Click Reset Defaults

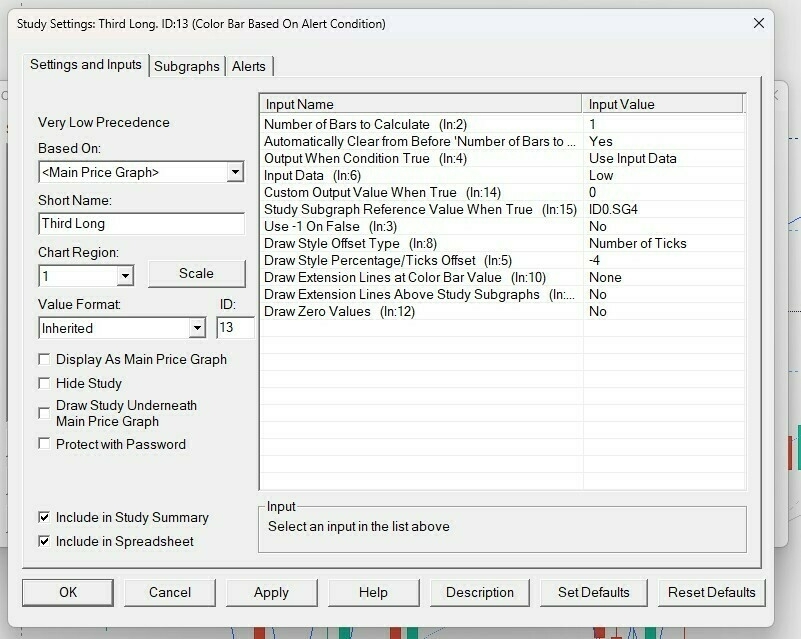(x=711, y=592)
